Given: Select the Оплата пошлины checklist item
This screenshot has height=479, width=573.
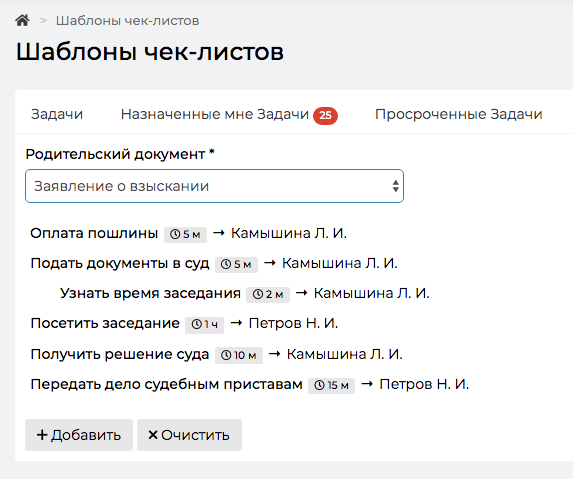Looking at the screenshot, I should (x=94, y=233).
